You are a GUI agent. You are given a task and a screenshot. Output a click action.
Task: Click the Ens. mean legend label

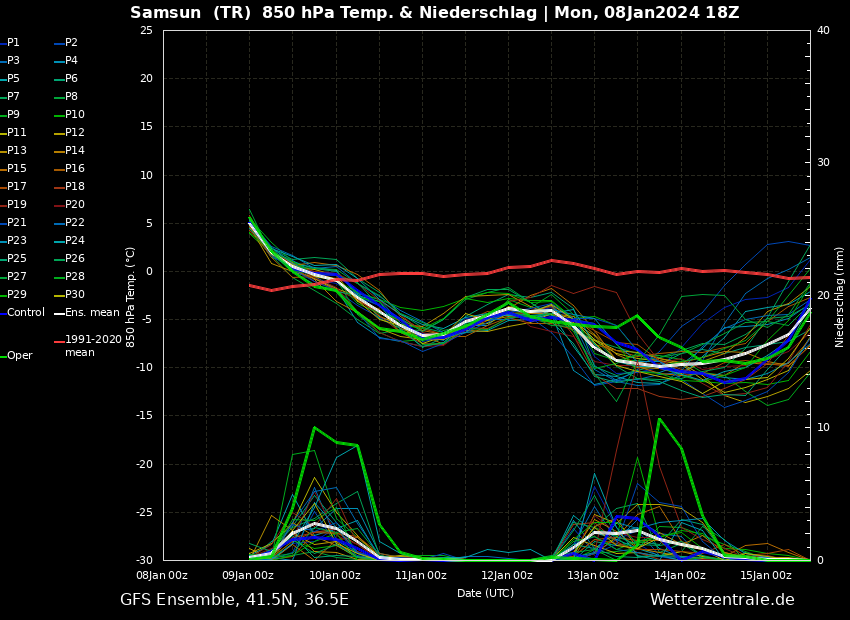coord(92,312)
